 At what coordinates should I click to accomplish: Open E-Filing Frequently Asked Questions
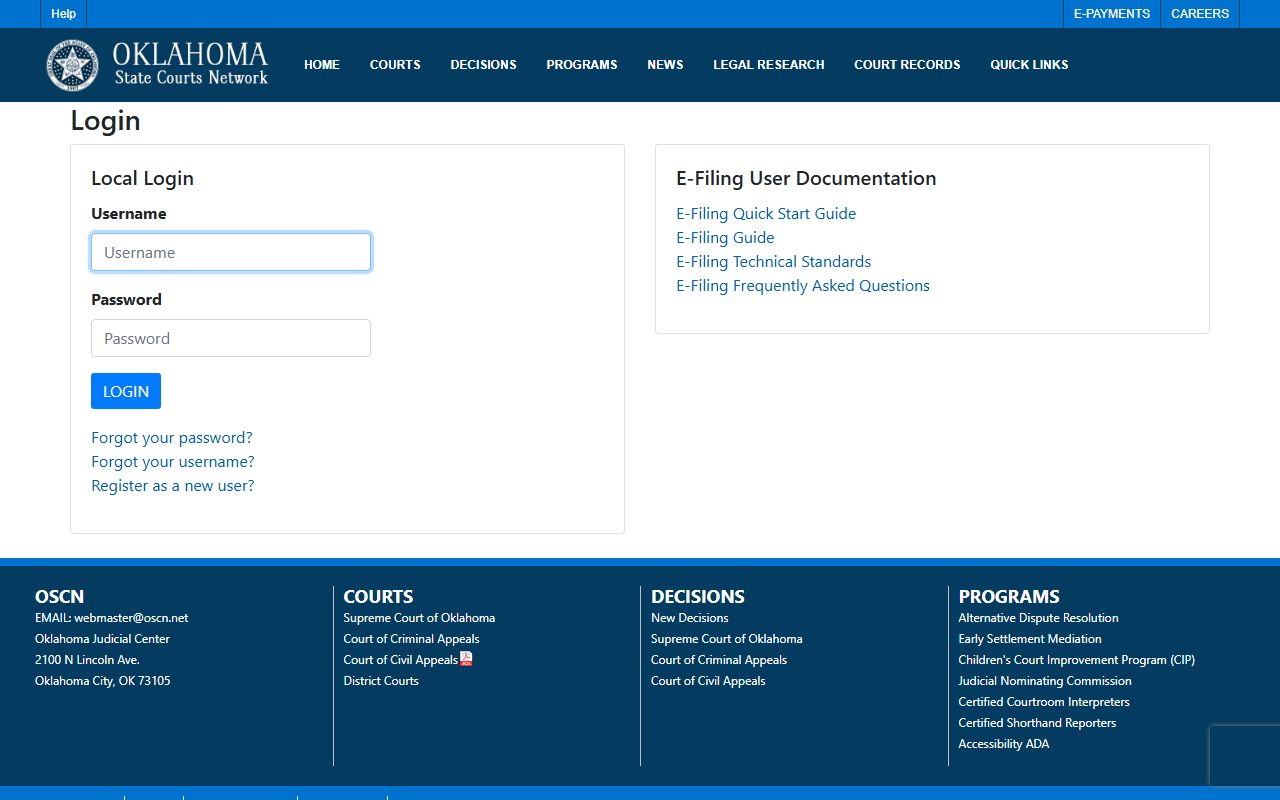(x=803, y=286)
